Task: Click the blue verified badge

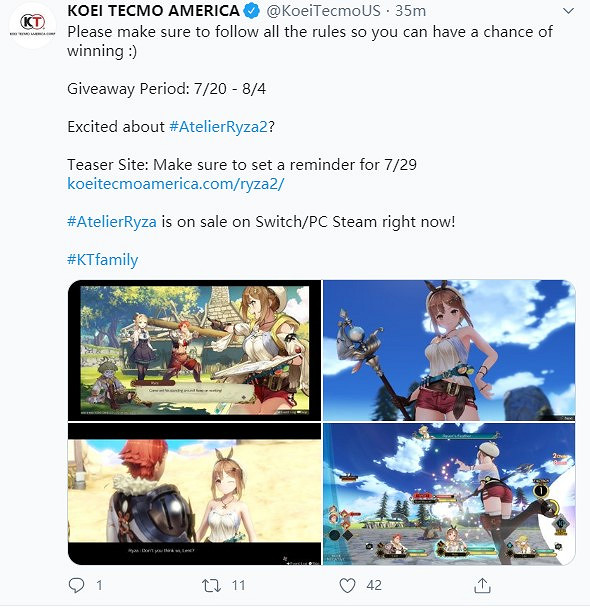Action: [x=252, y=11]
